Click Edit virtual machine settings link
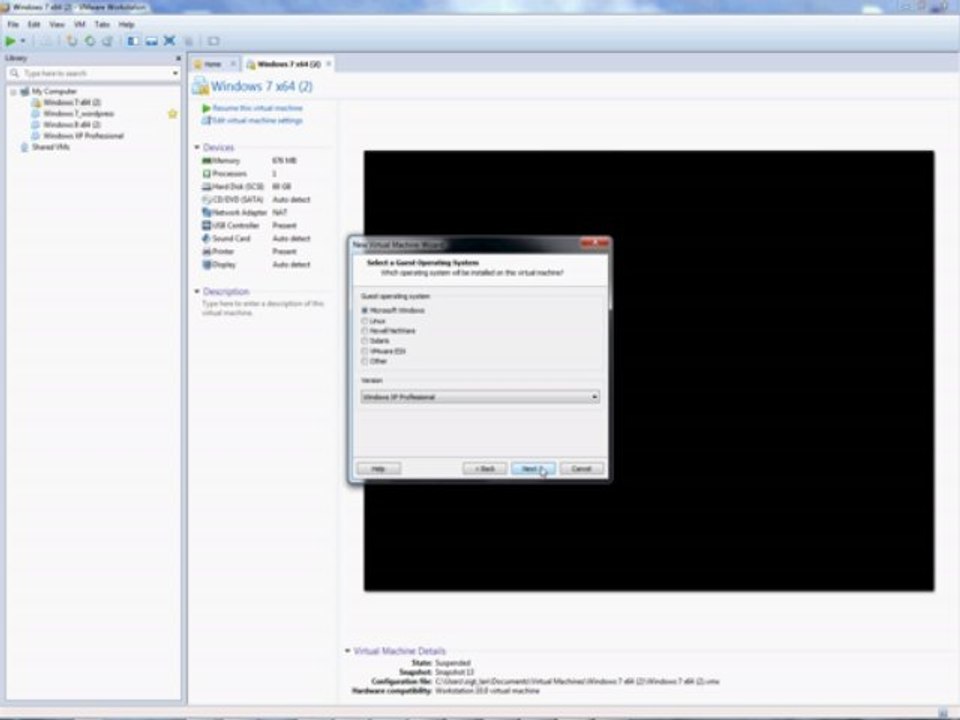960x720 pixels. point(257,120)
